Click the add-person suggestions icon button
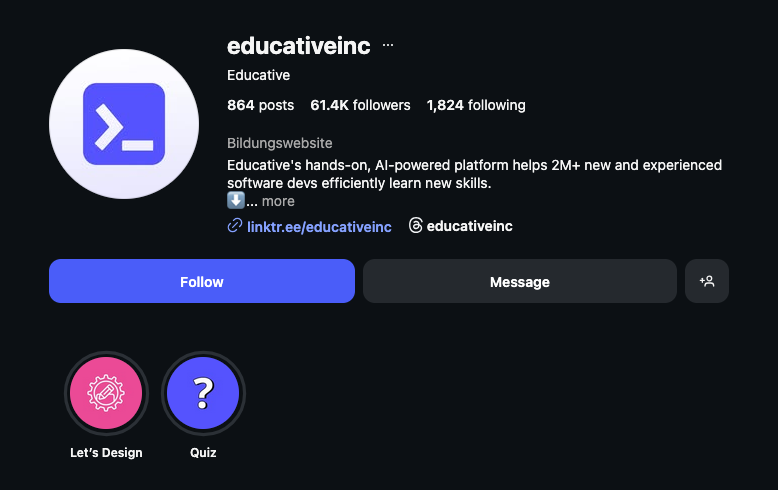778x490 pixels. (x=707, y=282)
